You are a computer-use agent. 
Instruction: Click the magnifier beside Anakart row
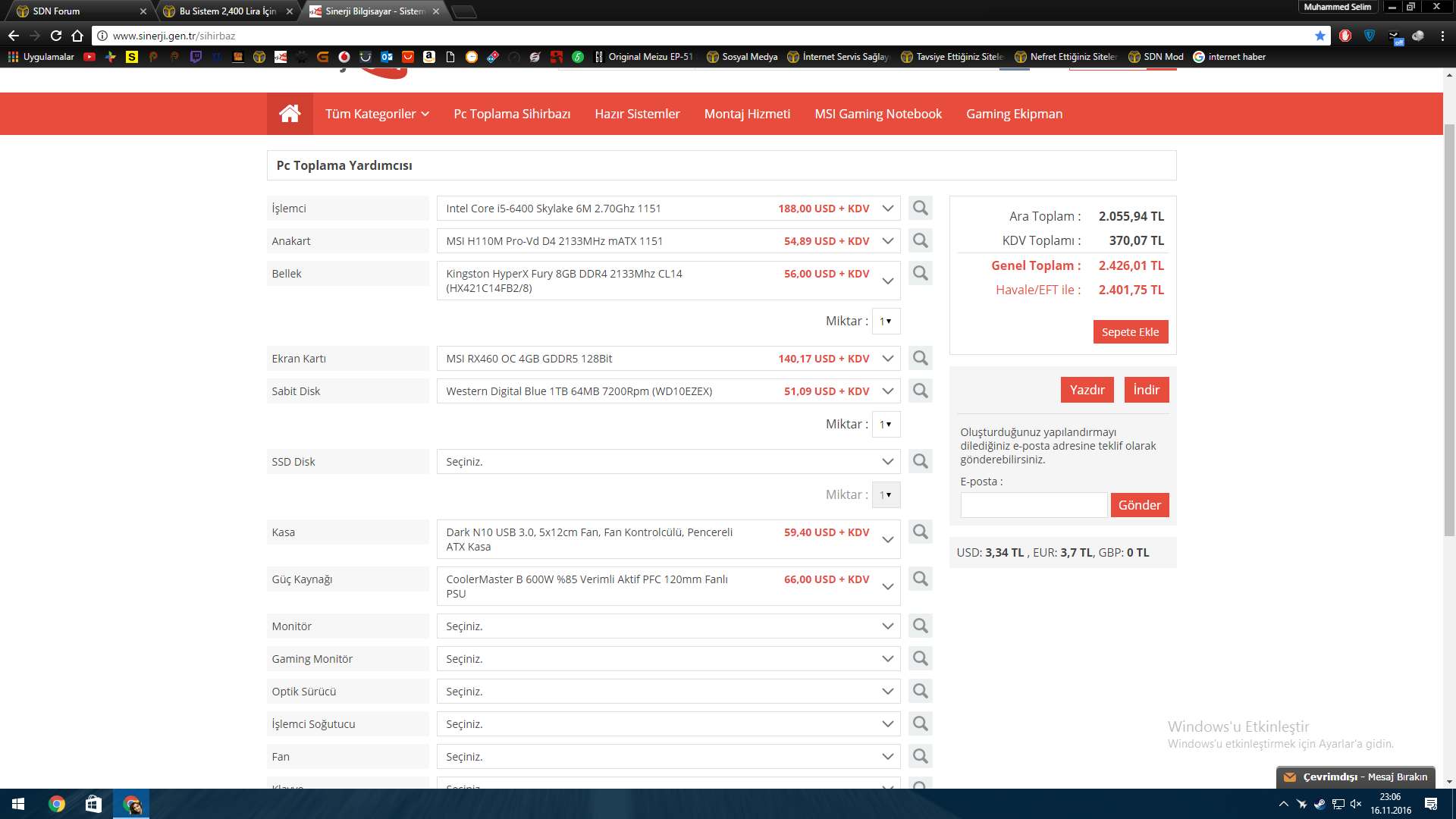coord(920,240)
